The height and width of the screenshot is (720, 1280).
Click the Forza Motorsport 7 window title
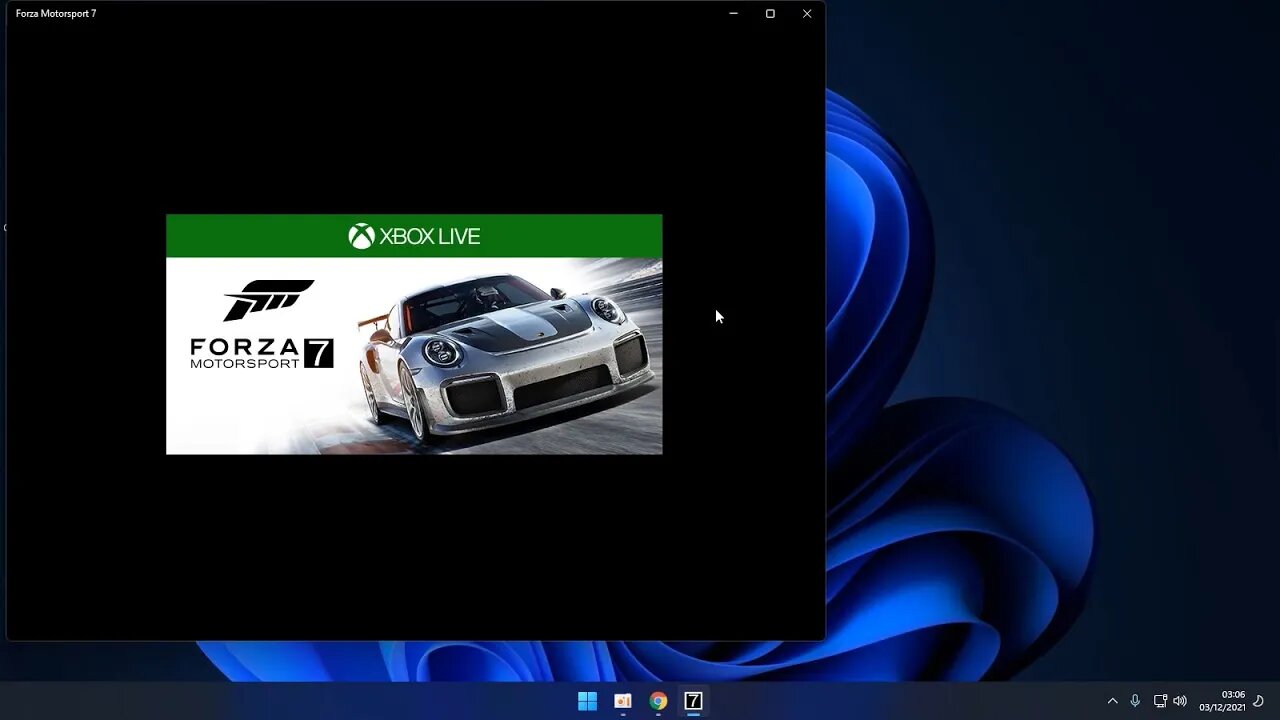click(56, 14)
